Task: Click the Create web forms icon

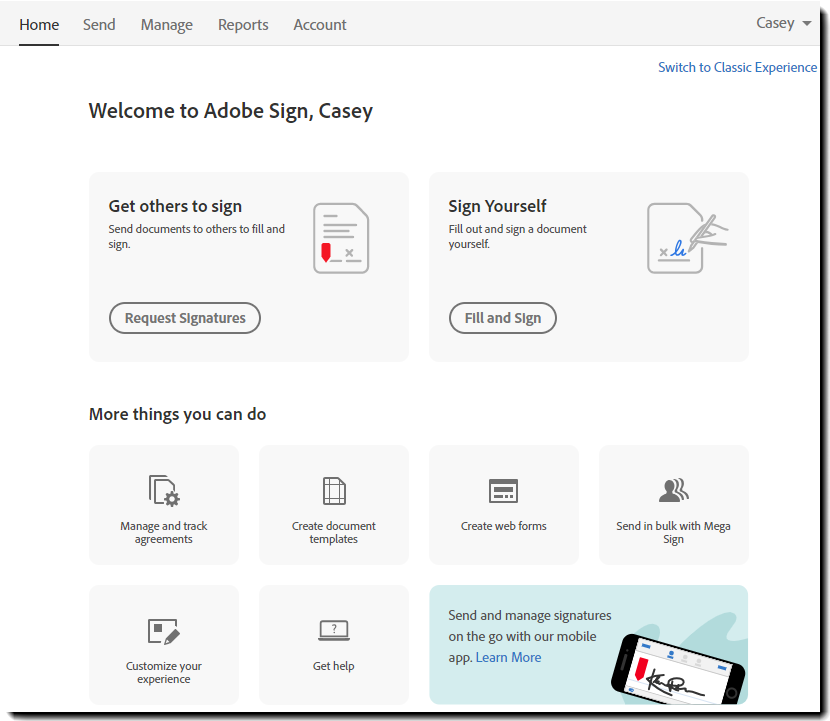Action: point(503,491)
